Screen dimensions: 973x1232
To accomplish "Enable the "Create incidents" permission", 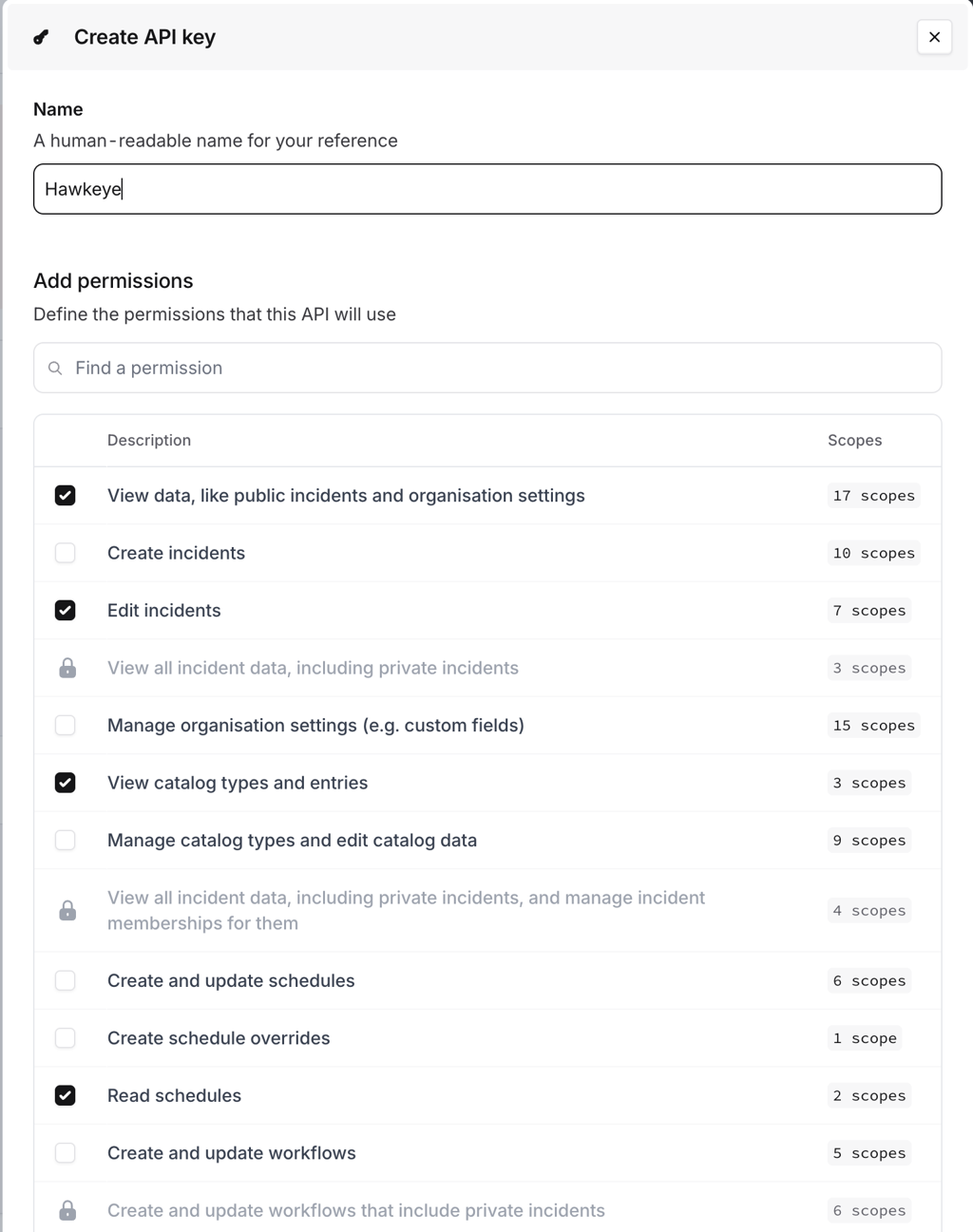I will pyautogui.click(x=65, y=553).
